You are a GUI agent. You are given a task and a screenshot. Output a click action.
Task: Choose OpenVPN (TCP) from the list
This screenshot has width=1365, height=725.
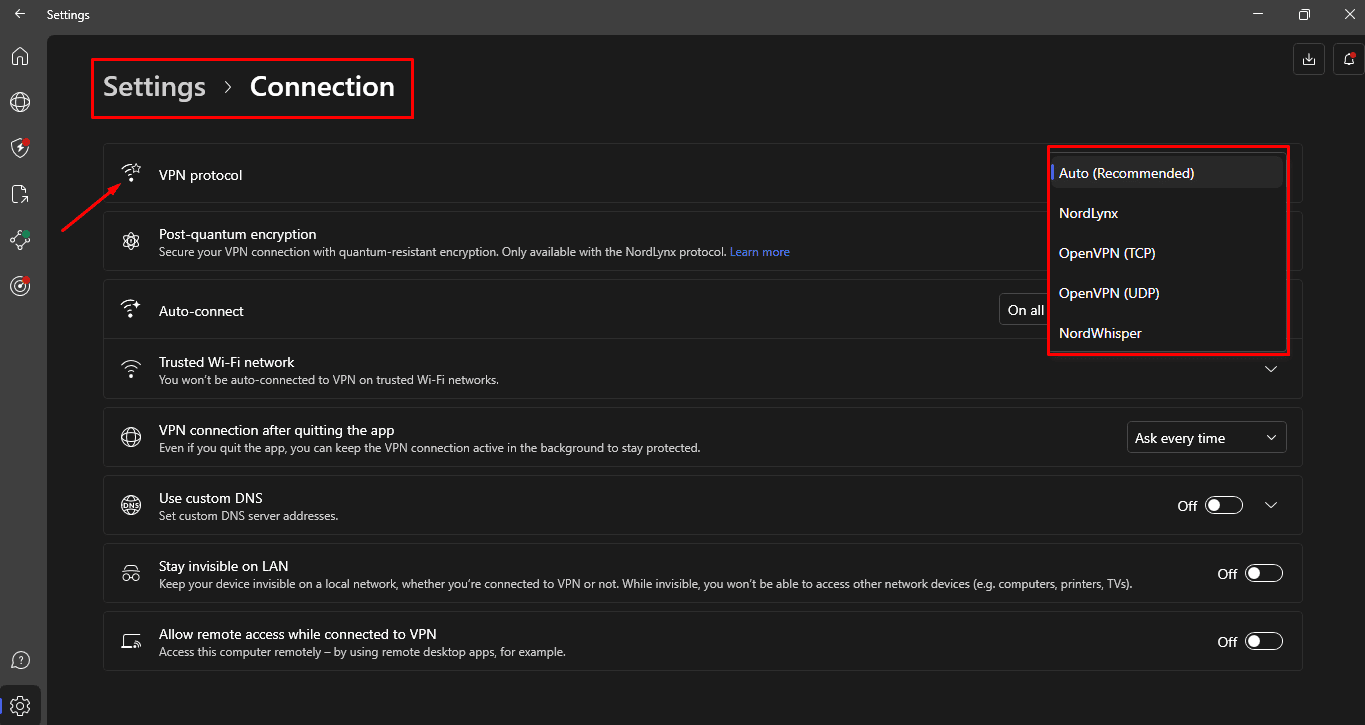[x=1167, y=253]
